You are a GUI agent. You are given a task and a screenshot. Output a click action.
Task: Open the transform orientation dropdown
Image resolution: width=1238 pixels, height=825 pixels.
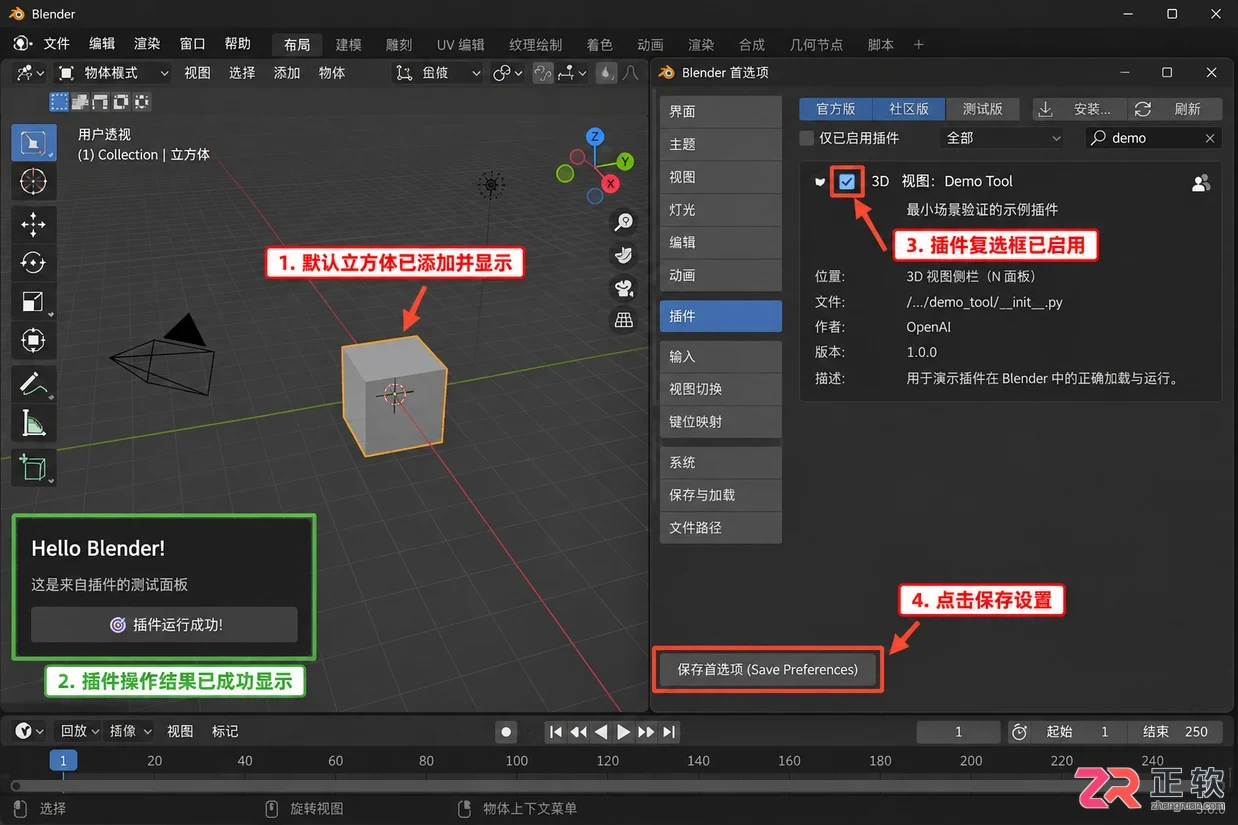[x=437, y=72]
